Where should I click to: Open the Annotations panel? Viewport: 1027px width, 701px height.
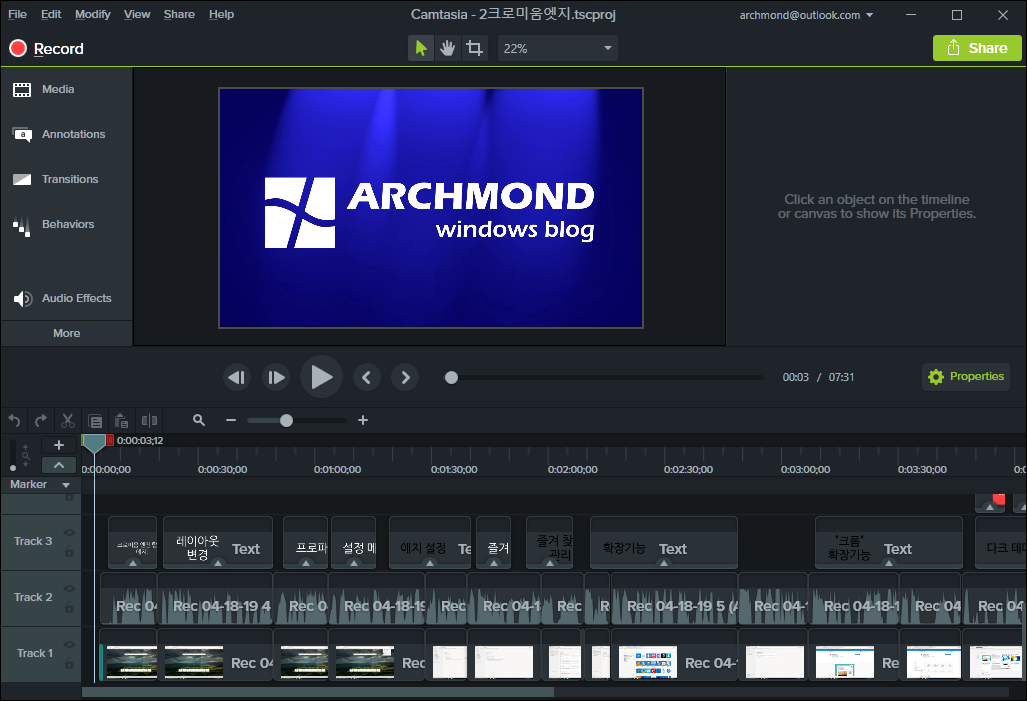[x=59, y=134]
